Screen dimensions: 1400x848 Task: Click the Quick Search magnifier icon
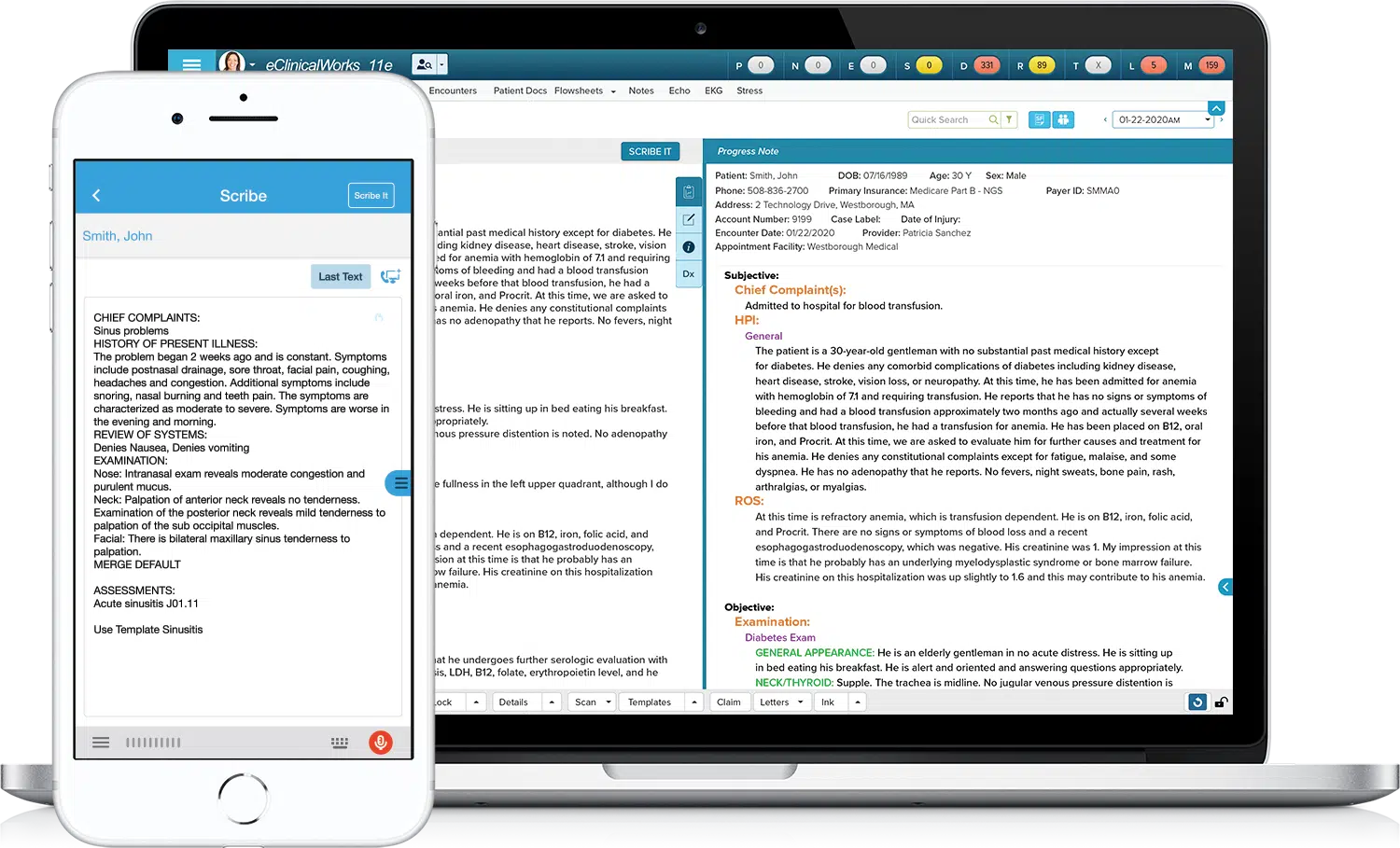pyautogui.click(x=994, y=119)
